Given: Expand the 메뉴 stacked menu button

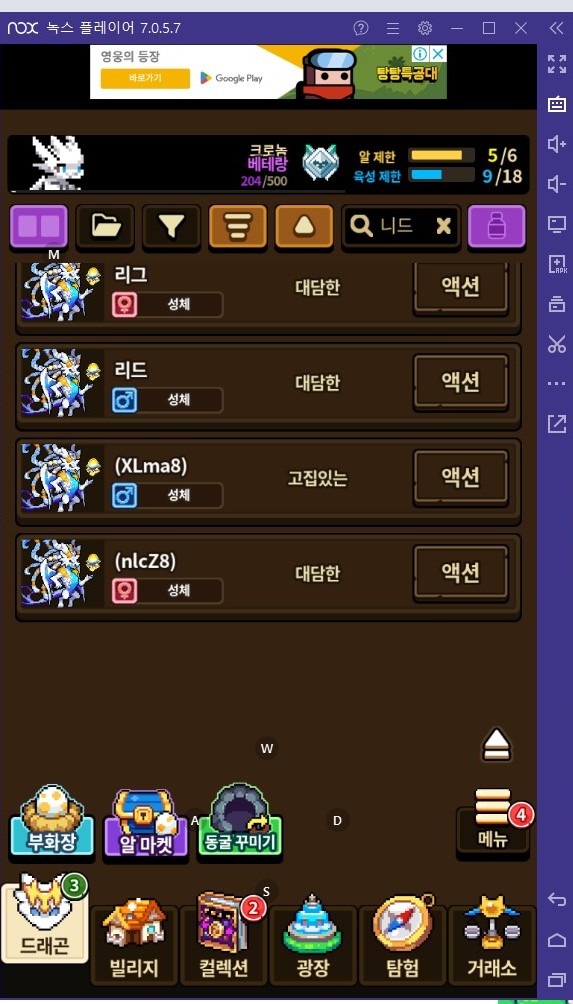Looking at the screenshot, I should point(493,823).
